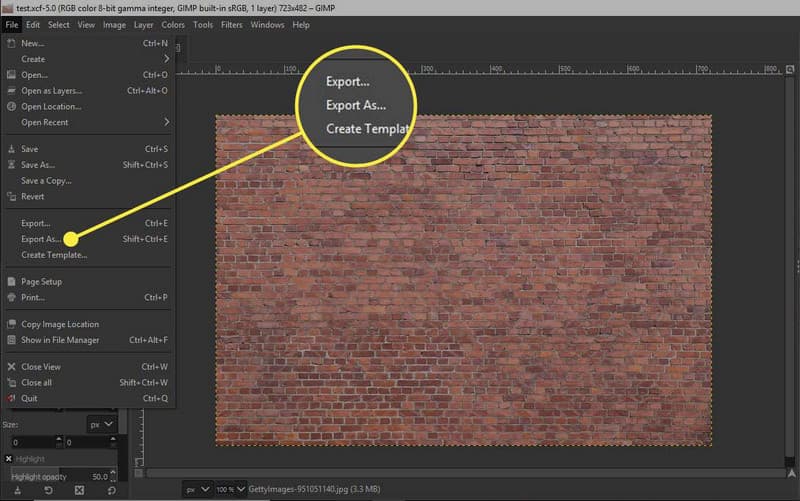The height and width of the screenshot is (501, 800).
Task: Choose New... in the File menu
Action: click(x=88, y=43)
